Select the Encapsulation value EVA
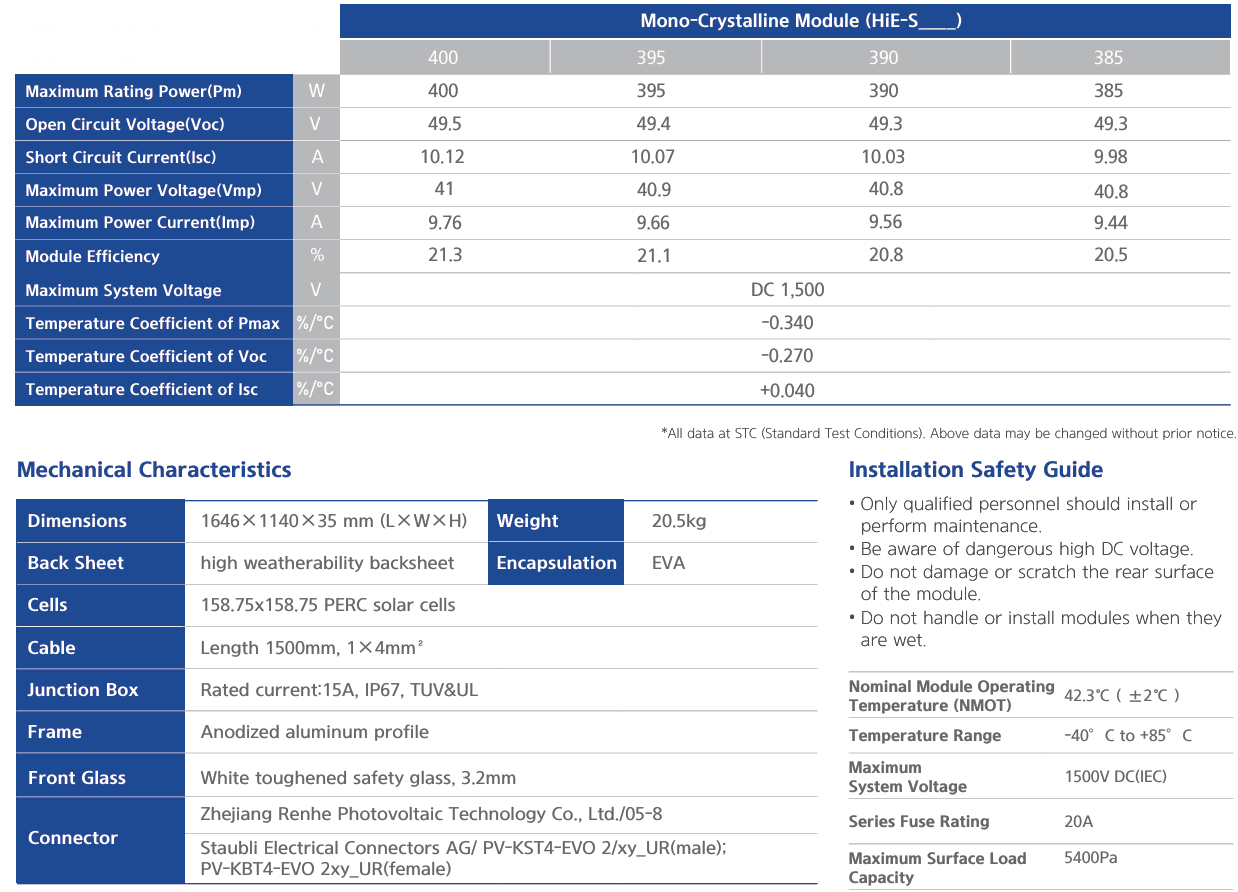Viewport: 1238px width, 892px height. [668, 563]
